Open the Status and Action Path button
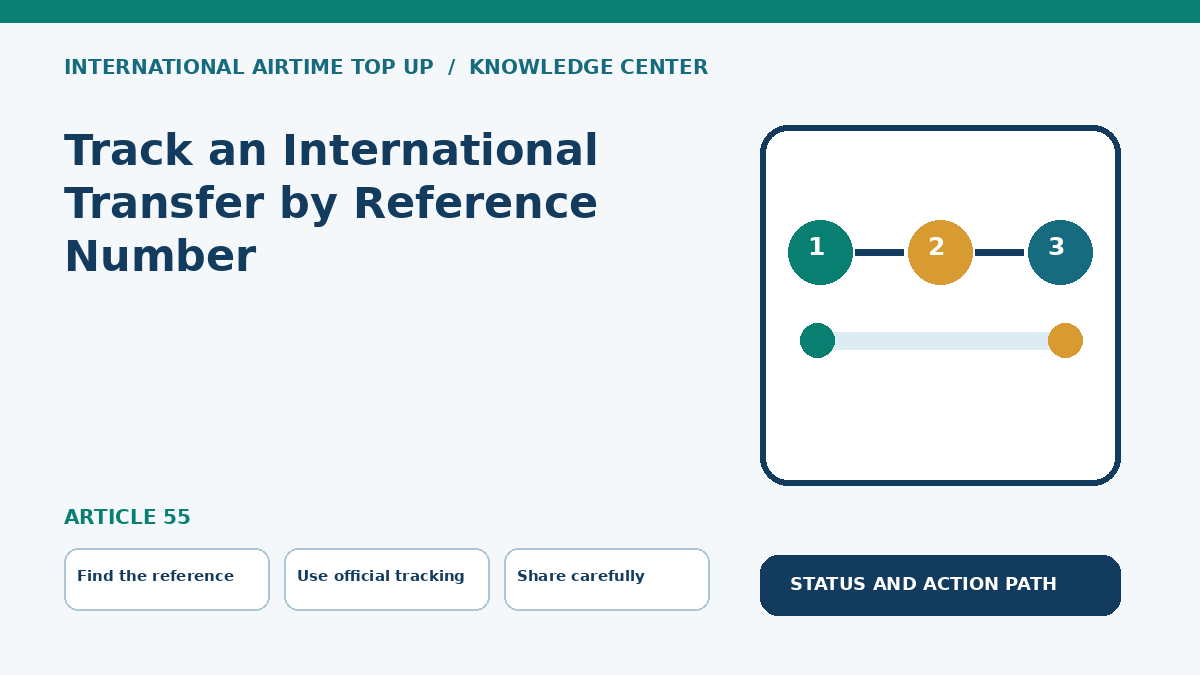Screen dimensions: 1200x675 (940, 585)
